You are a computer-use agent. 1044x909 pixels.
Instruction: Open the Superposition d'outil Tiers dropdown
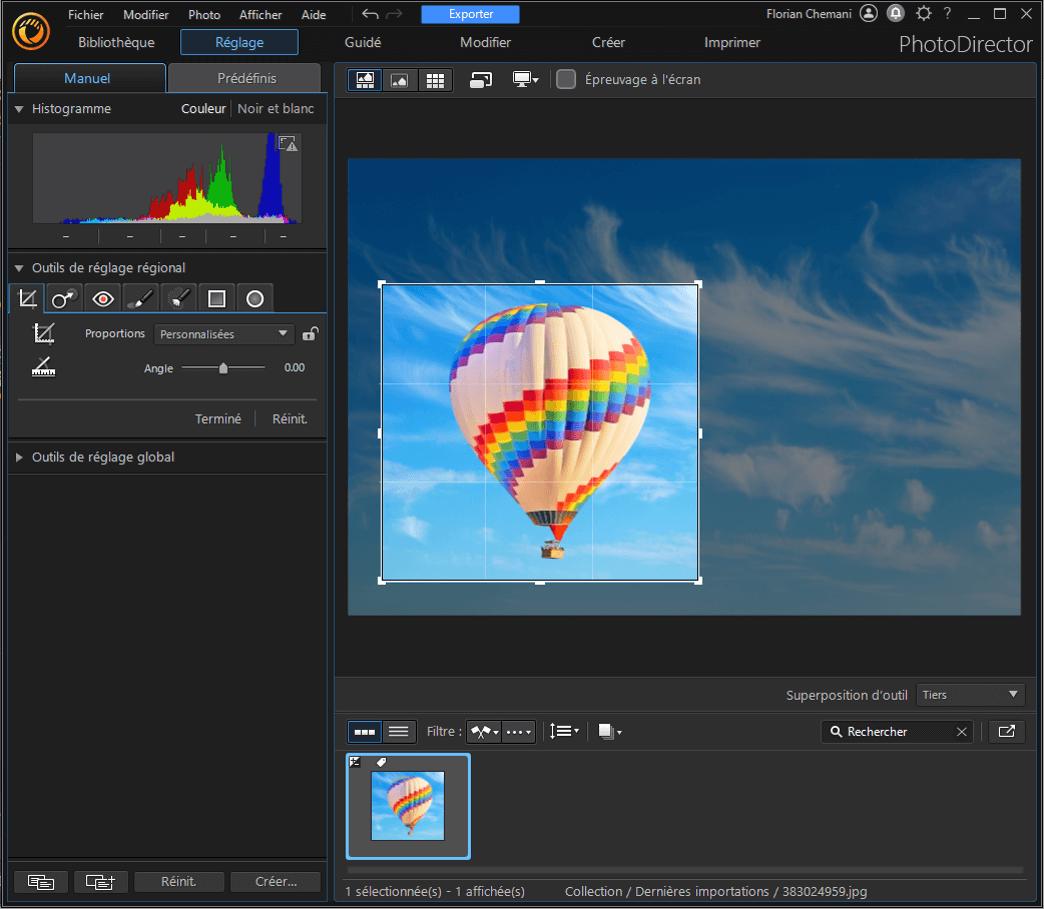pyautogui.click(x=970, y=695)
